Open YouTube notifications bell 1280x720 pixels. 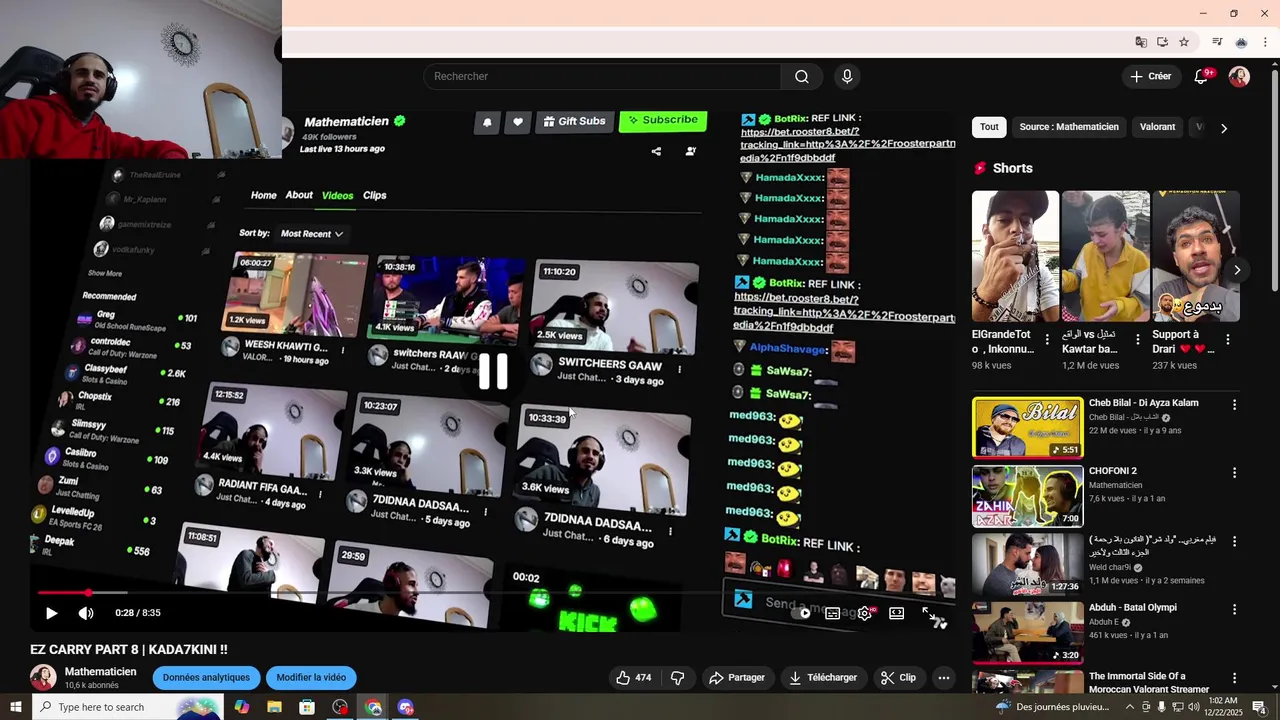[x=1202, y=77]
